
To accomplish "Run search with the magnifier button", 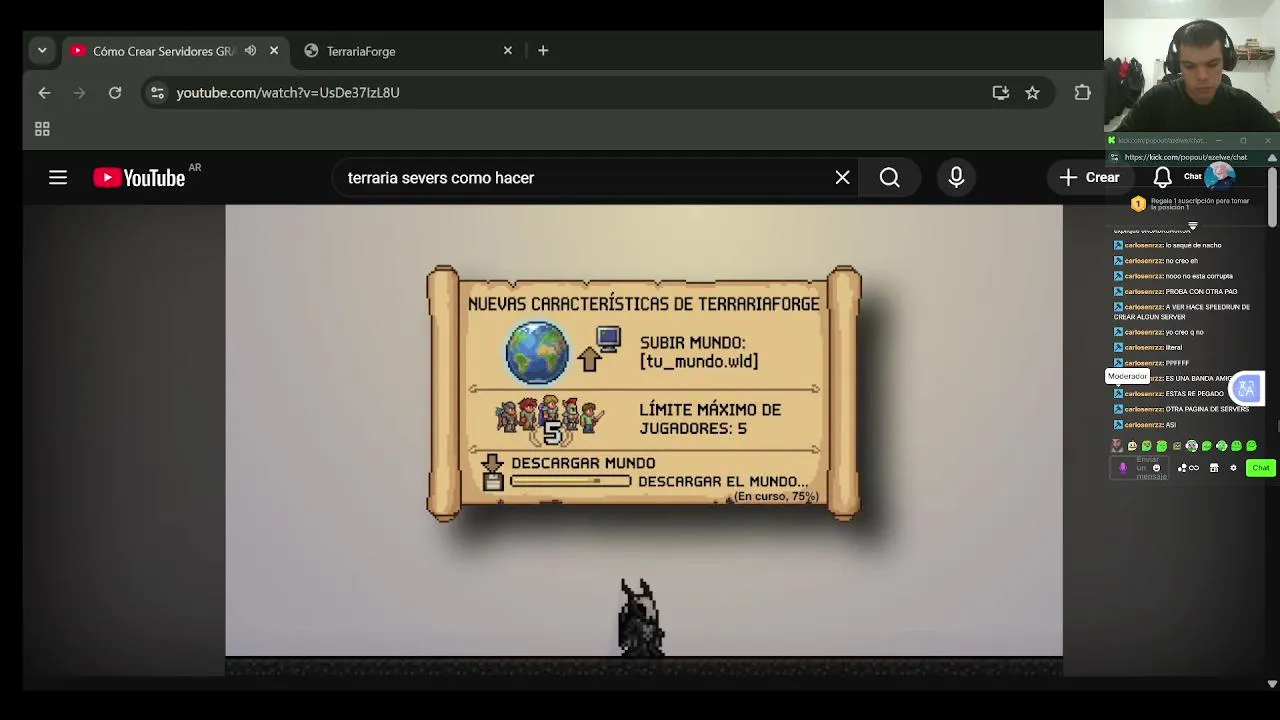I will [890, 177].
